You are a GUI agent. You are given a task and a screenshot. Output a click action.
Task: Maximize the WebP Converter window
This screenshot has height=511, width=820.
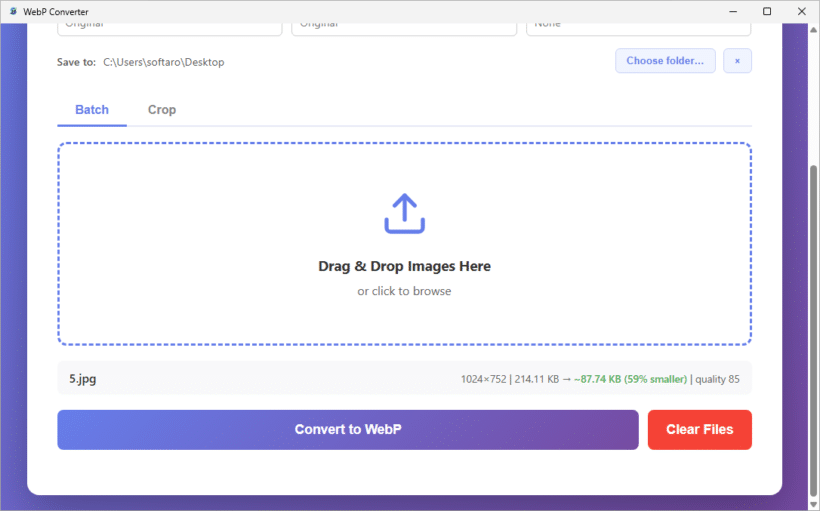767,12
